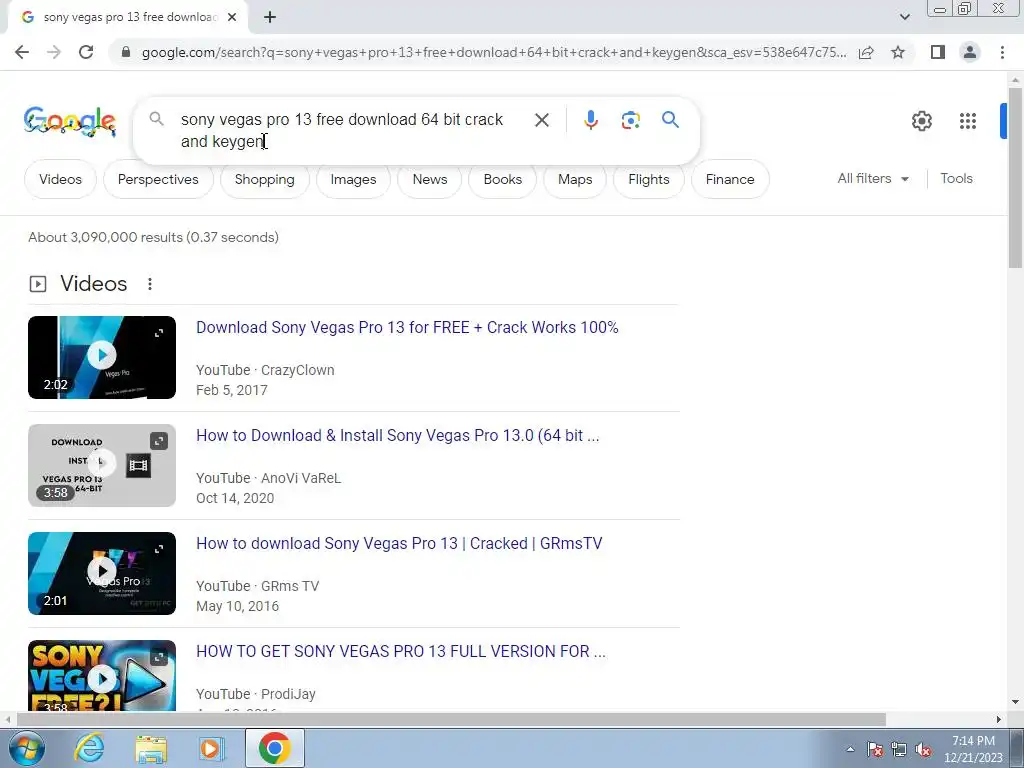
Task: Click the address bar URL
Action: tap(494, 52)
